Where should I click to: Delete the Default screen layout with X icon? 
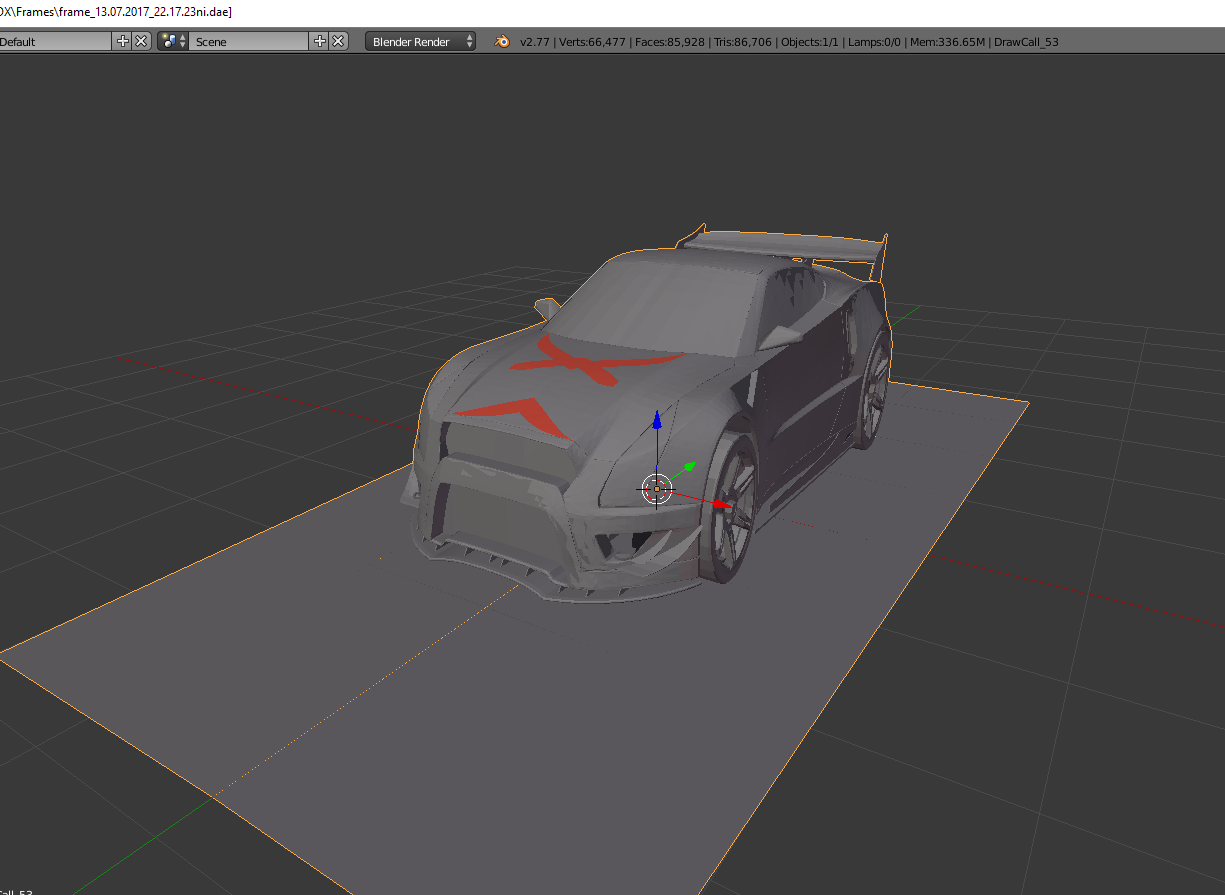tap(141, 41)
